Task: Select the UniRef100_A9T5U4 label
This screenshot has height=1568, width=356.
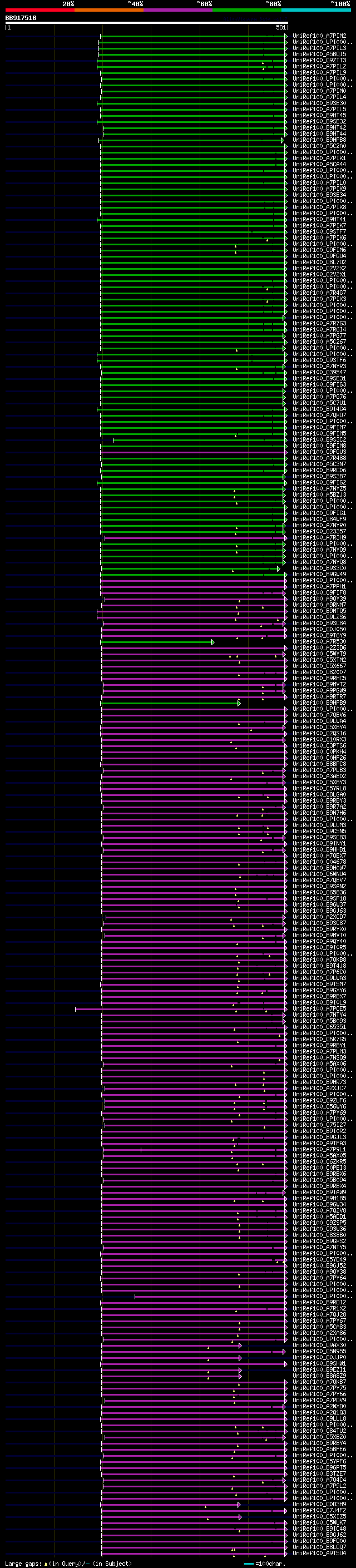Action: [319, 1554]
